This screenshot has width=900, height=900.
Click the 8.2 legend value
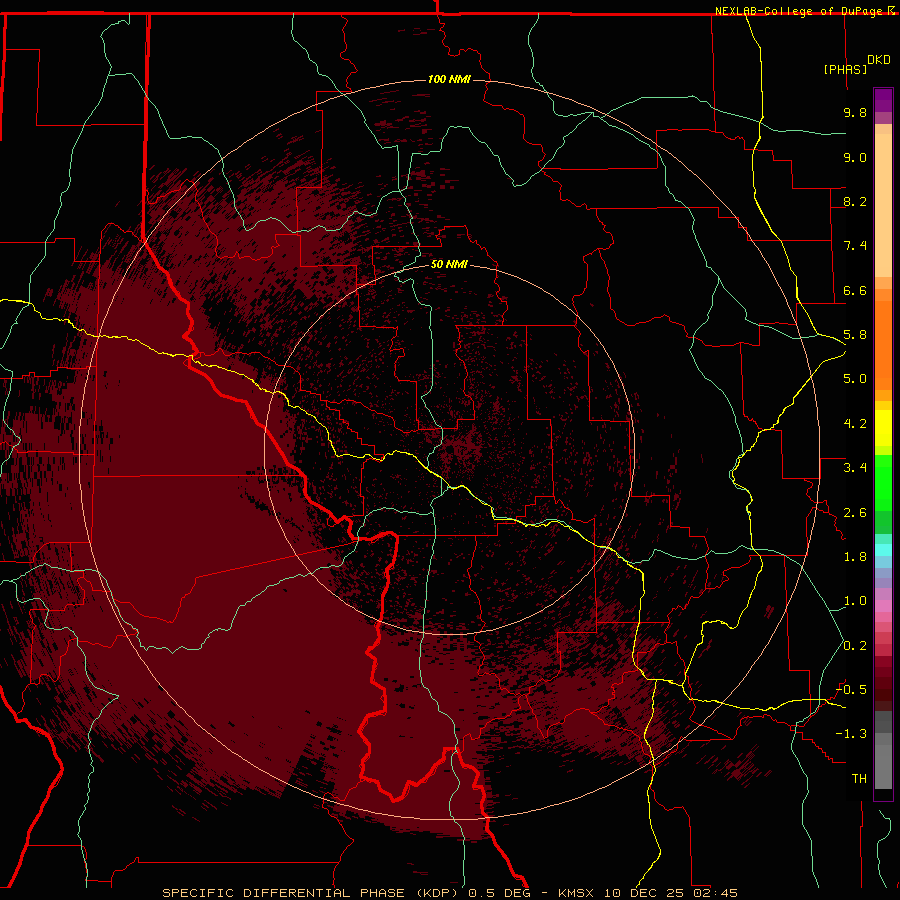(x=855, y=201)
